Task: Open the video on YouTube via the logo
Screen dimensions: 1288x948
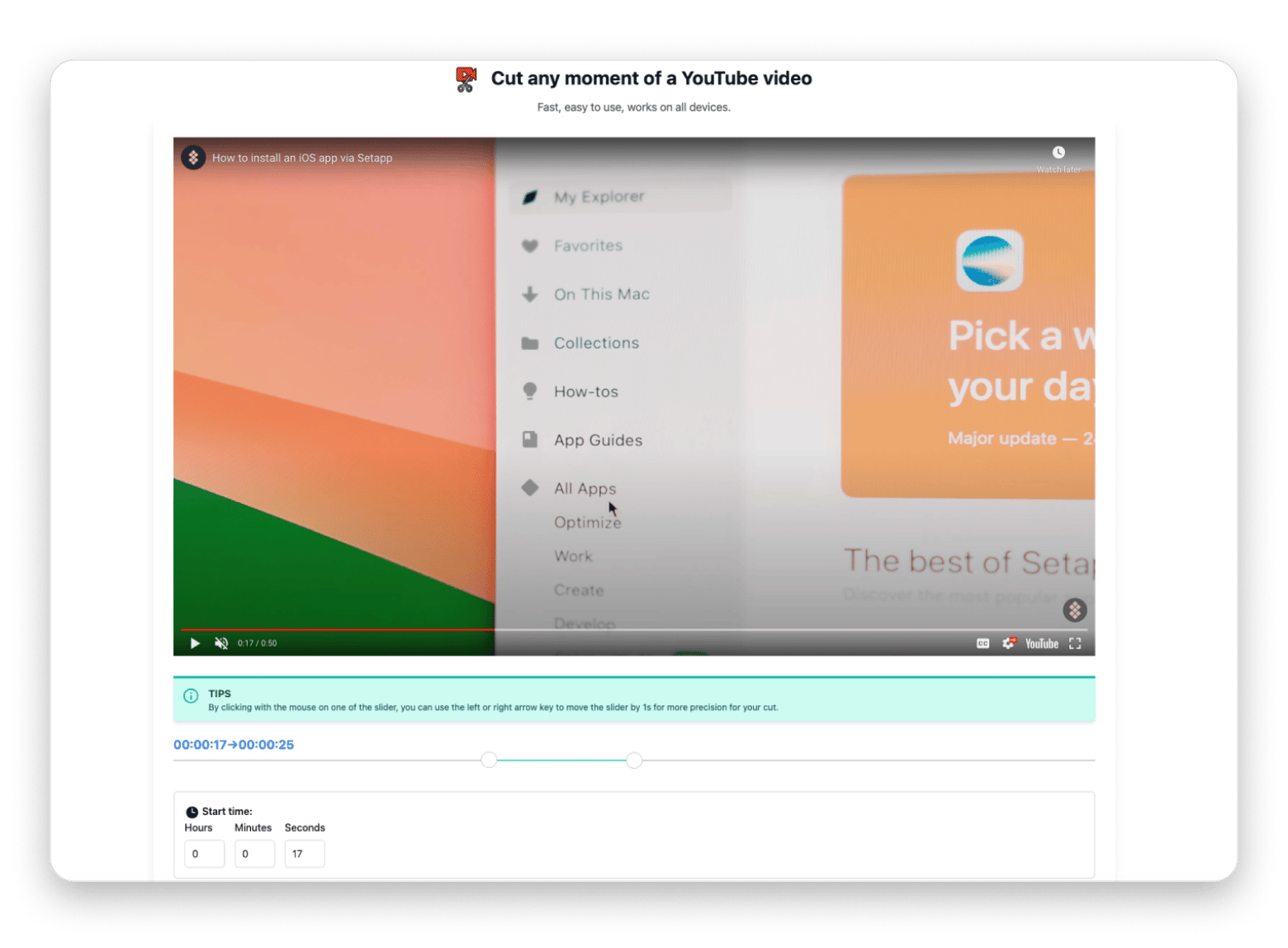Action: tap(1042, 644)
